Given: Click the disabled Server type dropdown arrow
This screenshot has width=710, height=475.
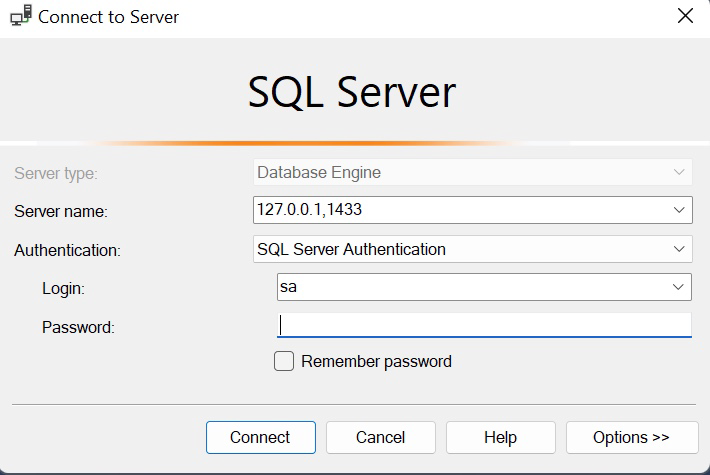Looking at the screenshot, I should 679,172.
